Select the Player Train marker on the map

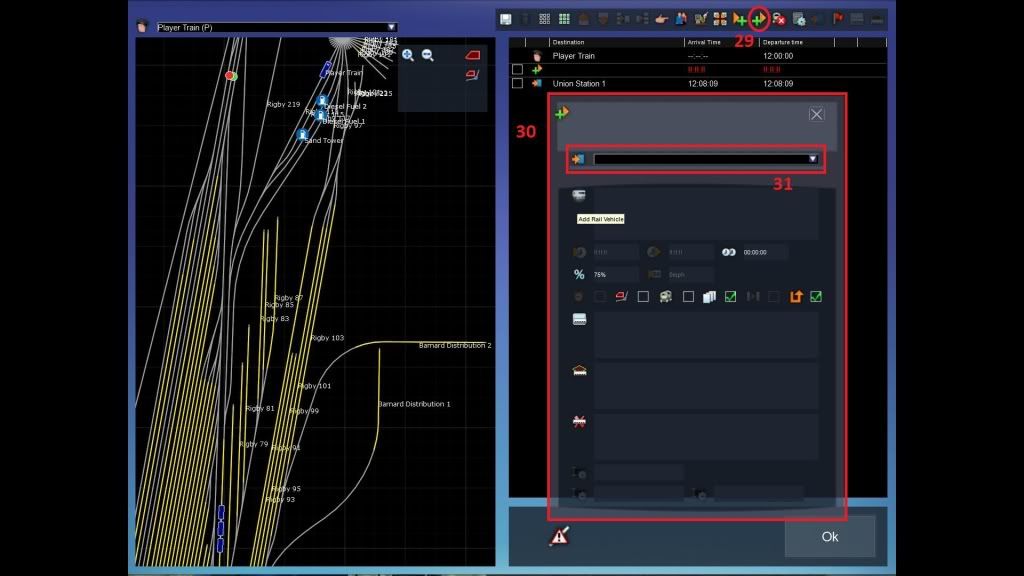(x=325, y=69)
